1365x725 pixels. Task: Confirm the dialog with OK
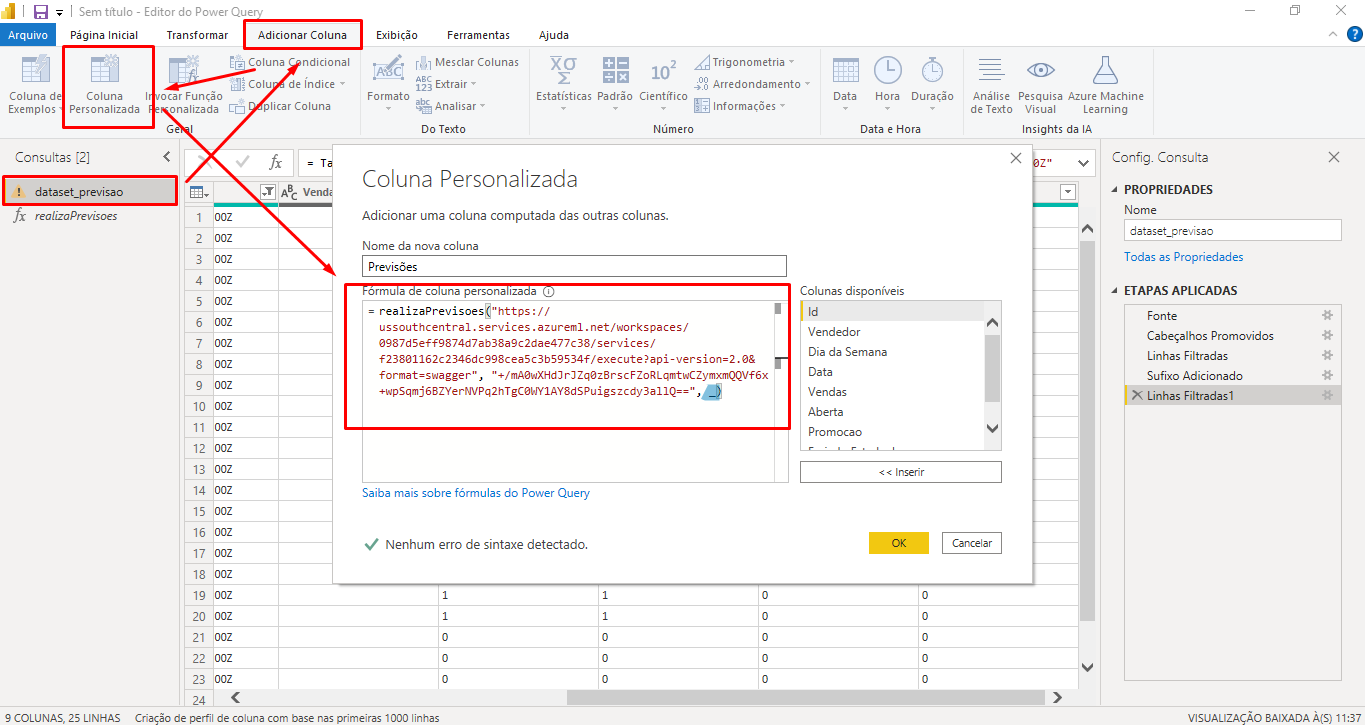click(899, 543)
